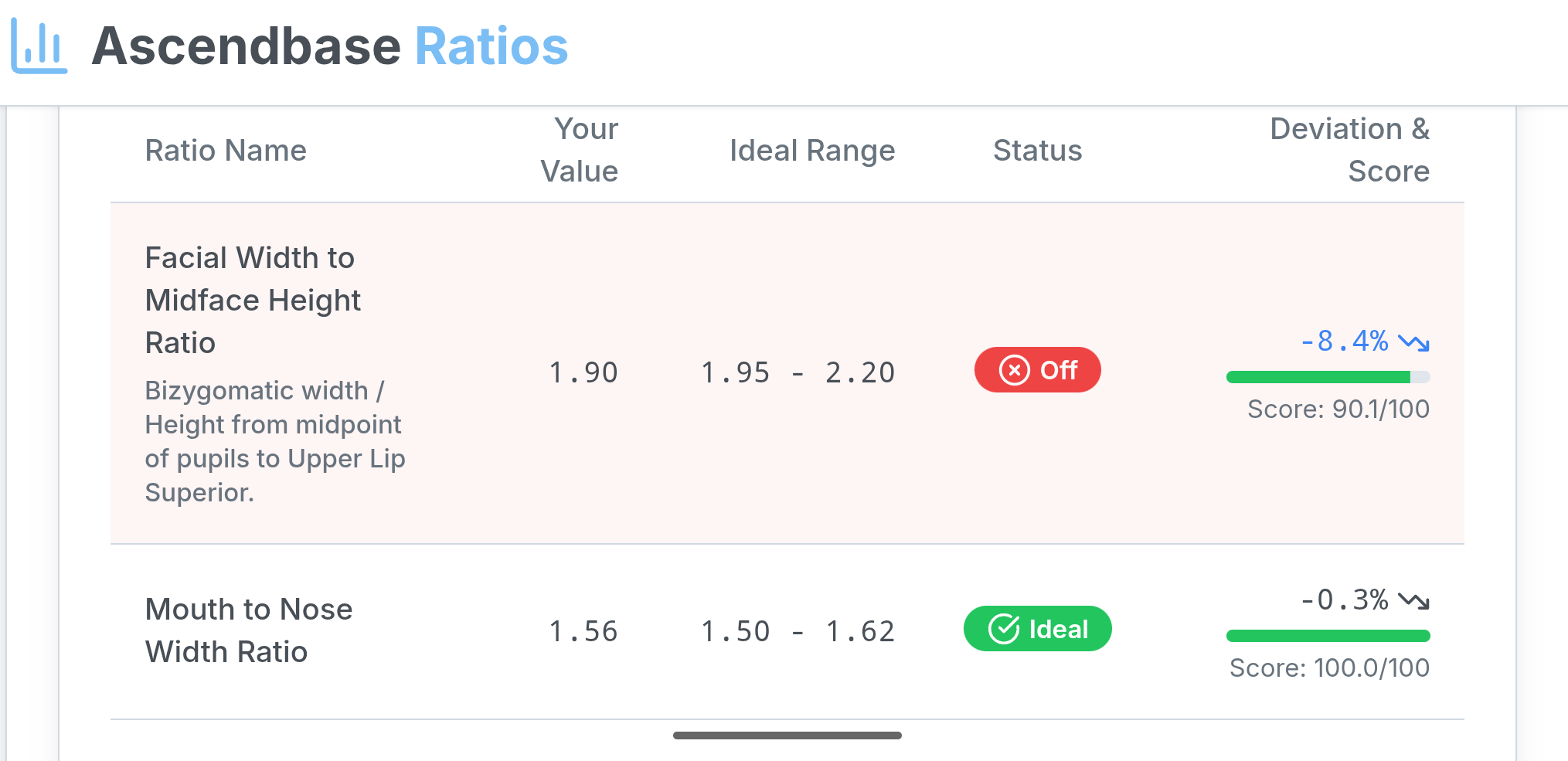This screenshot has height=761, width=1568.
Task: Open sorting on the Ratio Name column header
Action: pyautogui.click(x=225, y=150)
